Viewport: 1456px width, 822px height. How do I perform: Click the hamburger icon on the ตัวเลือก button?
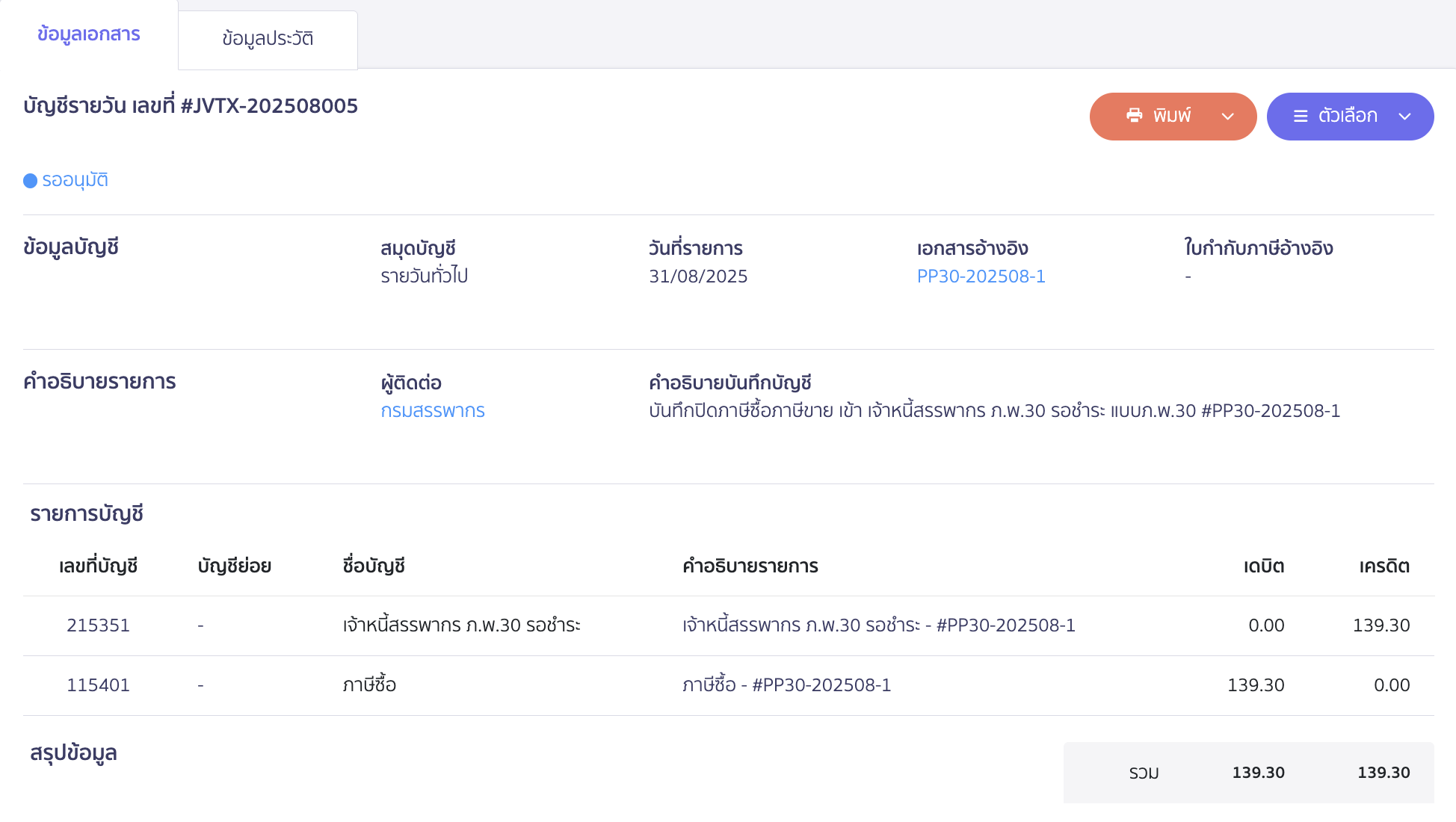[x=1299, y=116]
